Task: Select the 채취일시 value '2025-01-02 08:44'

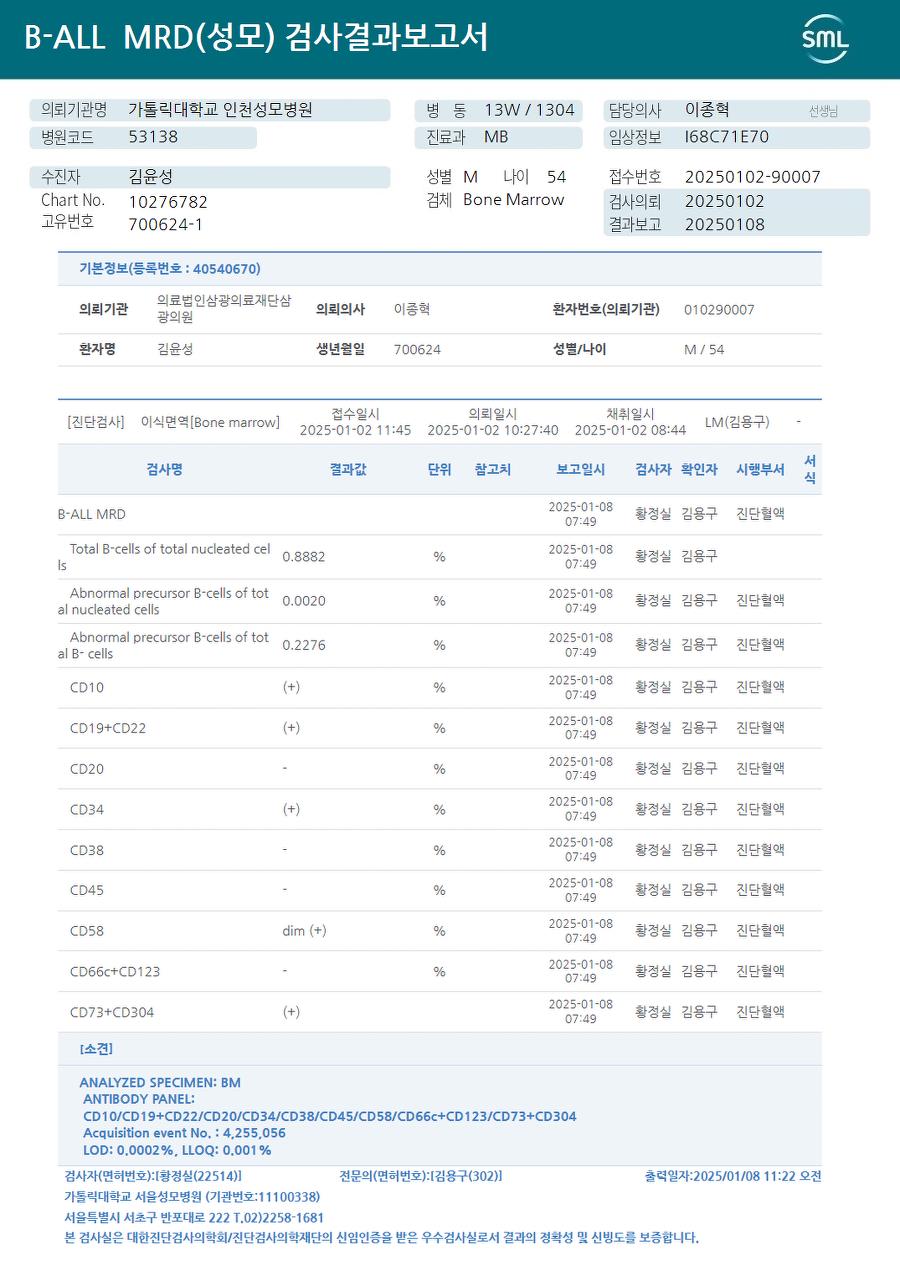Action: (630, 430)
